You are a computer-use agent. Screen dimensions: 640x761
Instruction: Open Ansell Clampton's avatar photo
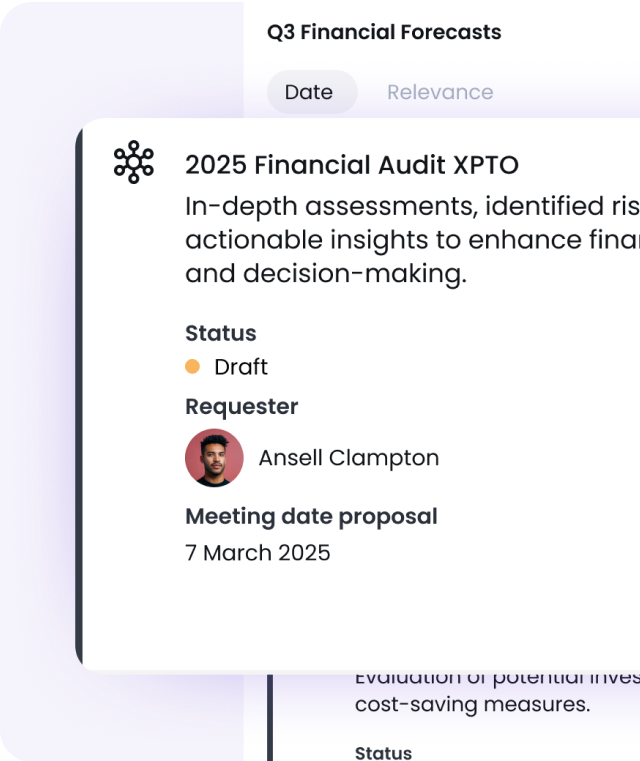click(x=214, y=458)
